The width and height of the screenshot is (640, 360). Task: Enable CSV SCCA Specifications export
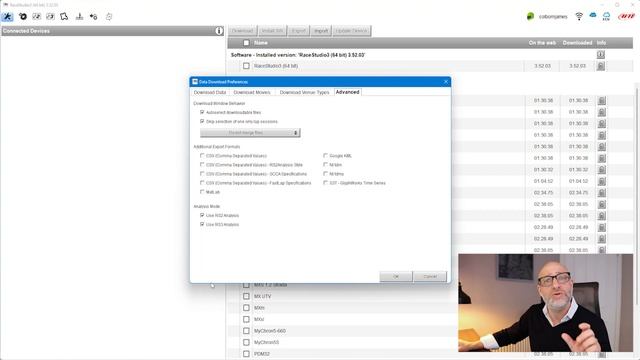click(202, 174)
